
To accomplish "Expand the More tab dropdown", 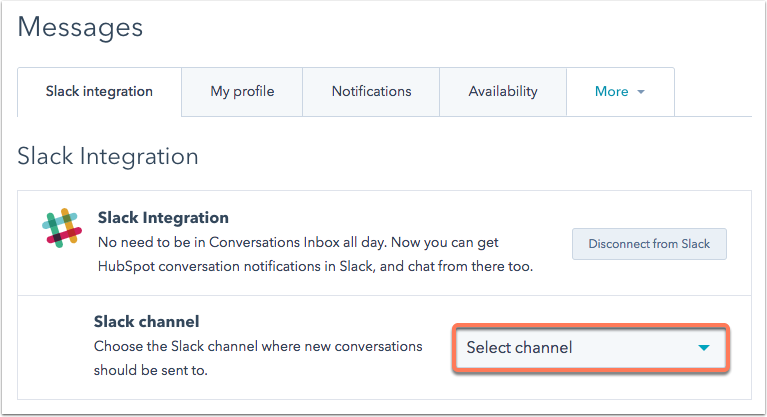I will coord(620,92).
